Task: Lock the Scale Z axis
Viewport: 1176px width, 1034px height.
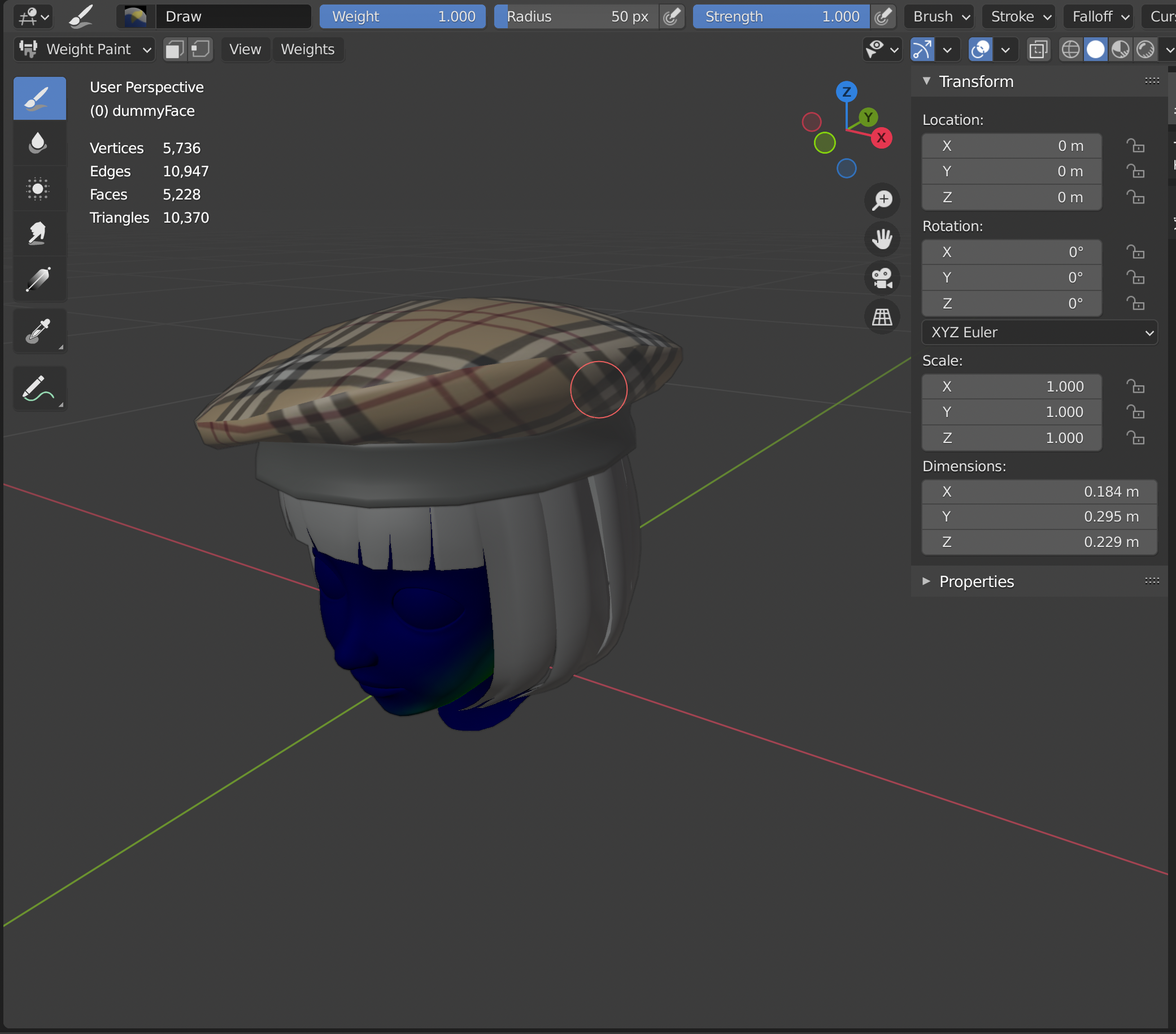Action: tap(1135, 438)
